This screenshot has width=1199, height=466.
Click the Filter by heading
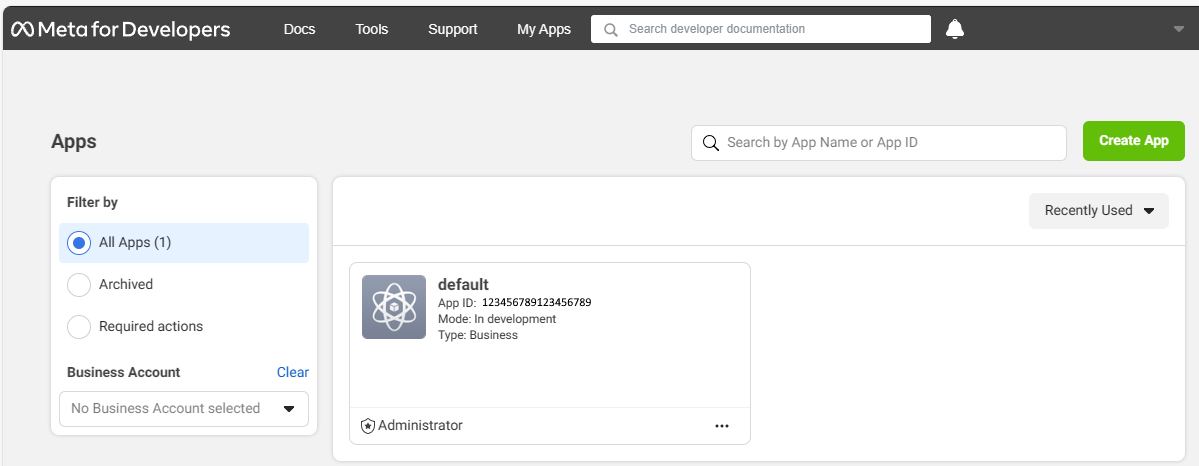pyautogui.click(x=93, y=202)
